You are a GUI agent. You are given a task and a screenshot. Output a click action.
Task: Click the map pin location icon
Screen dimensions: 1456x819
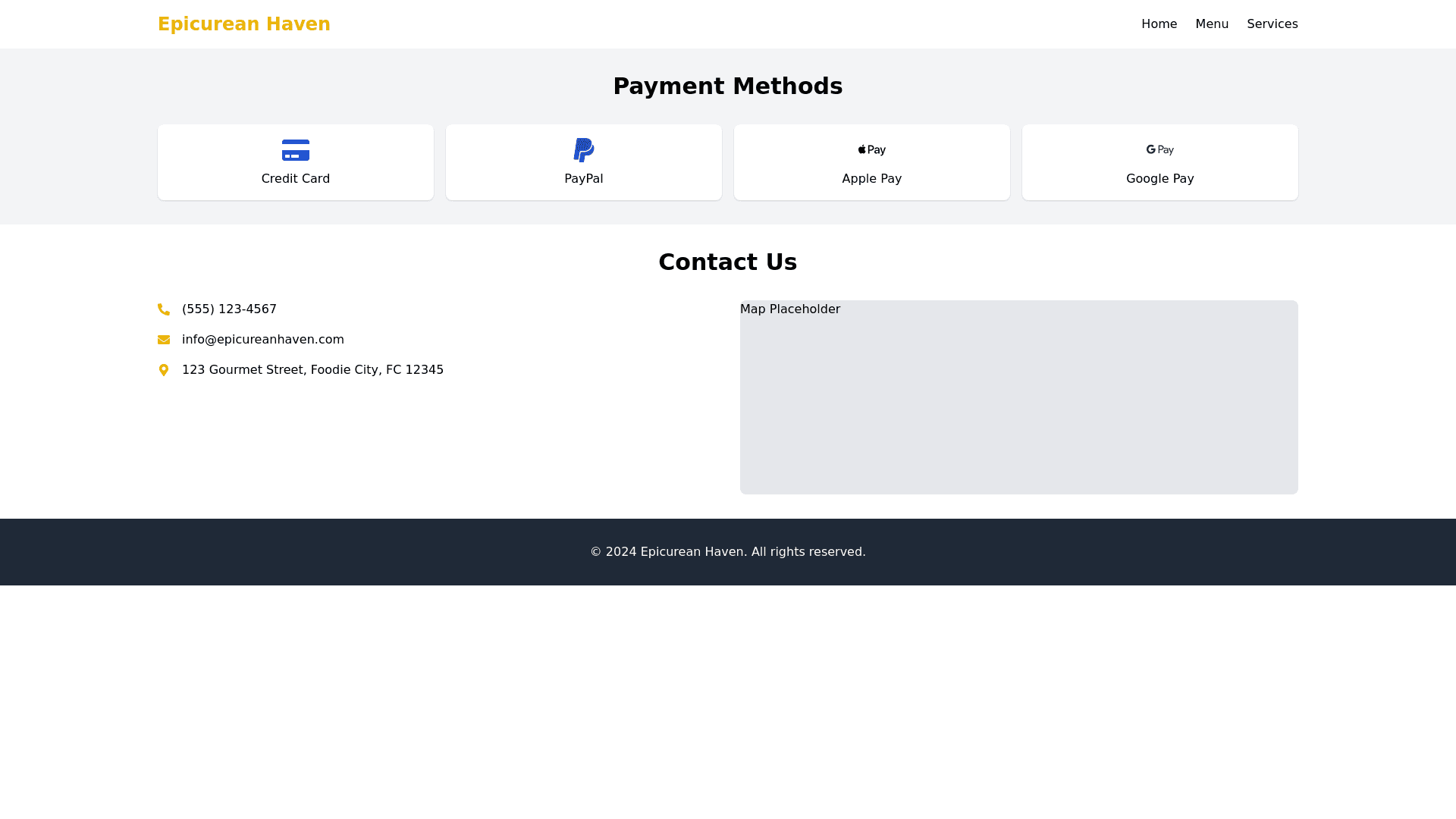click(164, 370)
